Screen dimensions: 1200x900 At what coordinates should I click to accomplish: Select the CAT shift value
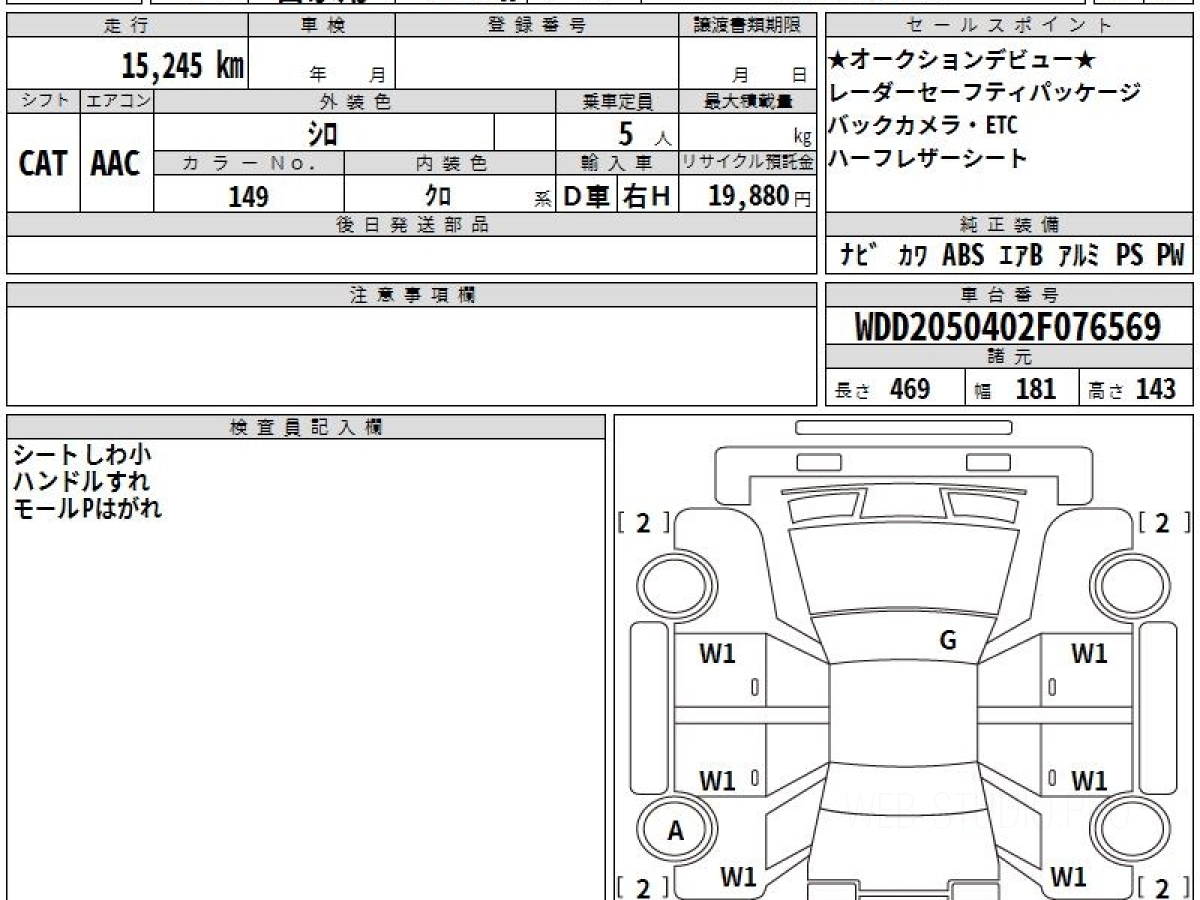tap(43, 163)
